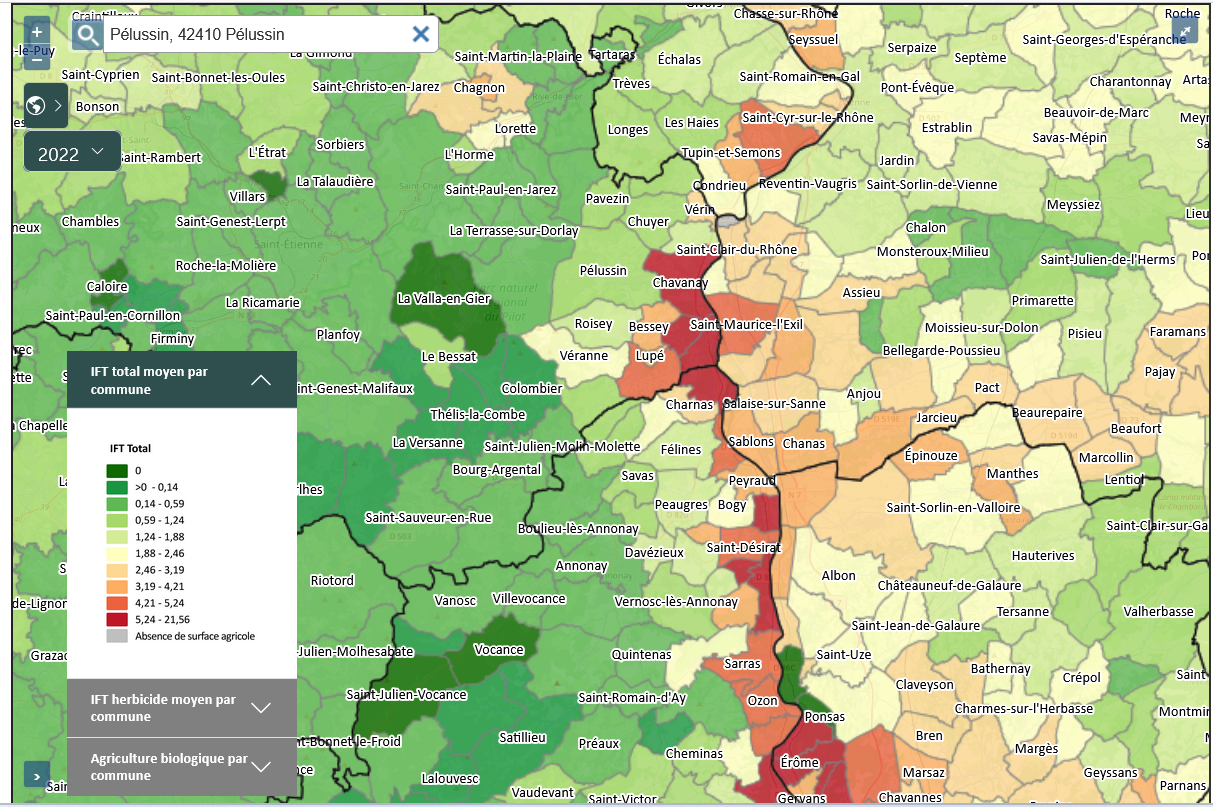Screen dimensions: 1213x807
Task: Click the Pélussin commune label on map
Action: pos(603,270)
